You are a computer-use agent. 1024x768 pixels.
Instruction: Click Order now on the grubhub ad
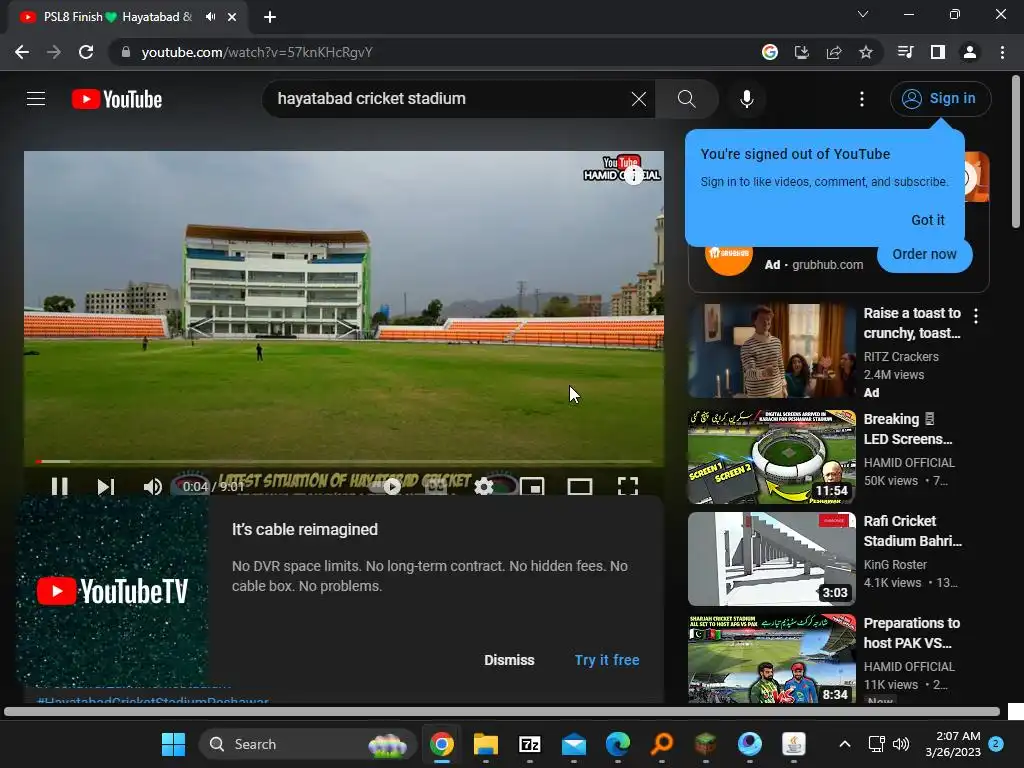pyautogui.click(x=924, y=254)
